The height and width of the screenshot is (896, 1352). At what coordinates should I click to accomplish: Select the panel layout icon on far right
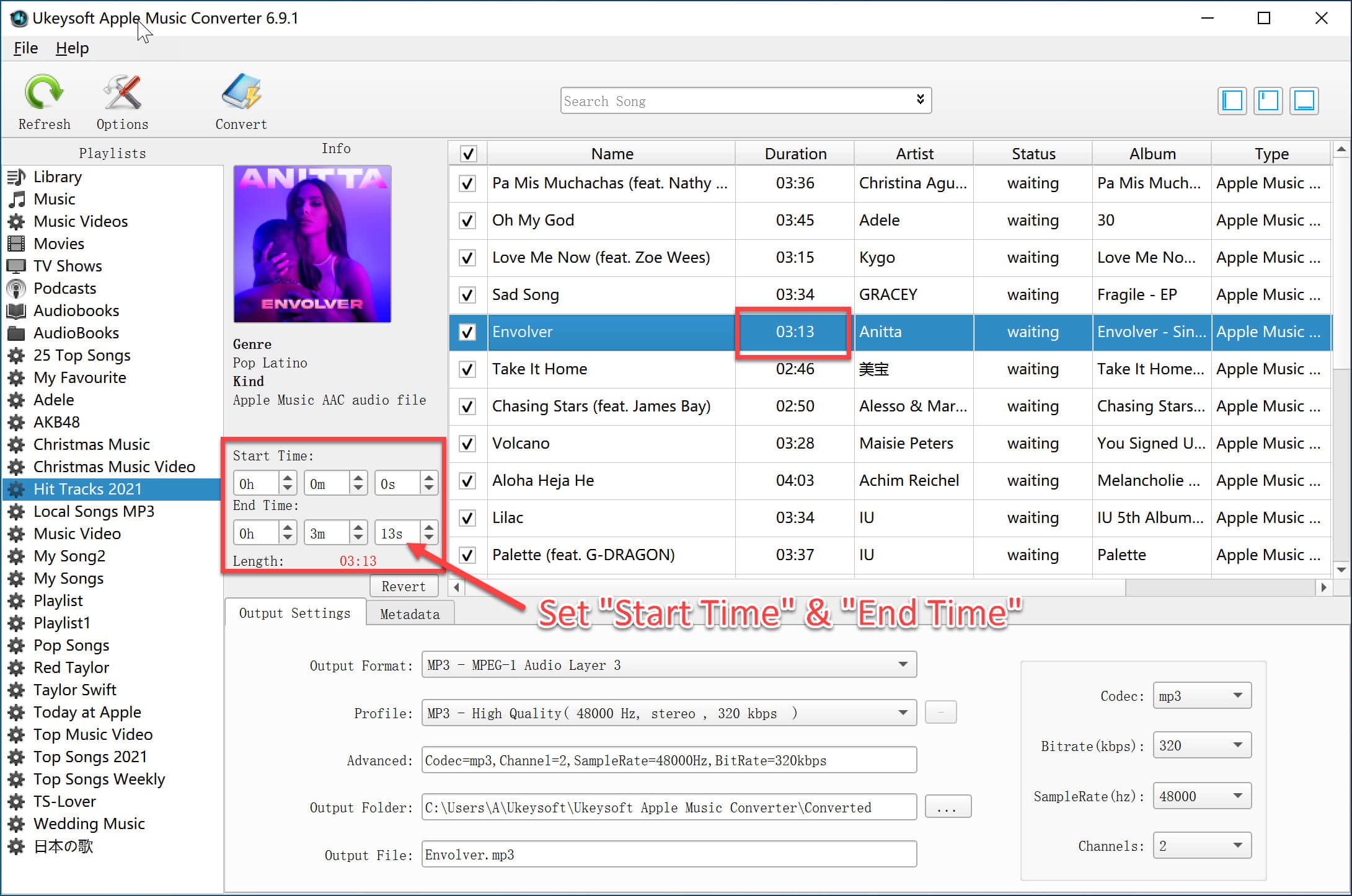click(1307, 99)
